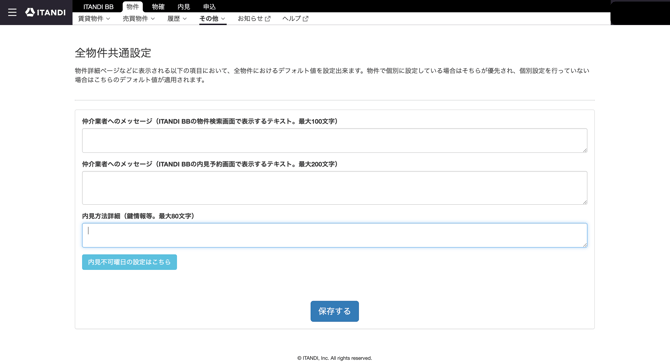Open the hamburger side menu
This screenshot has height=363, width=670.
click(12, 12)
